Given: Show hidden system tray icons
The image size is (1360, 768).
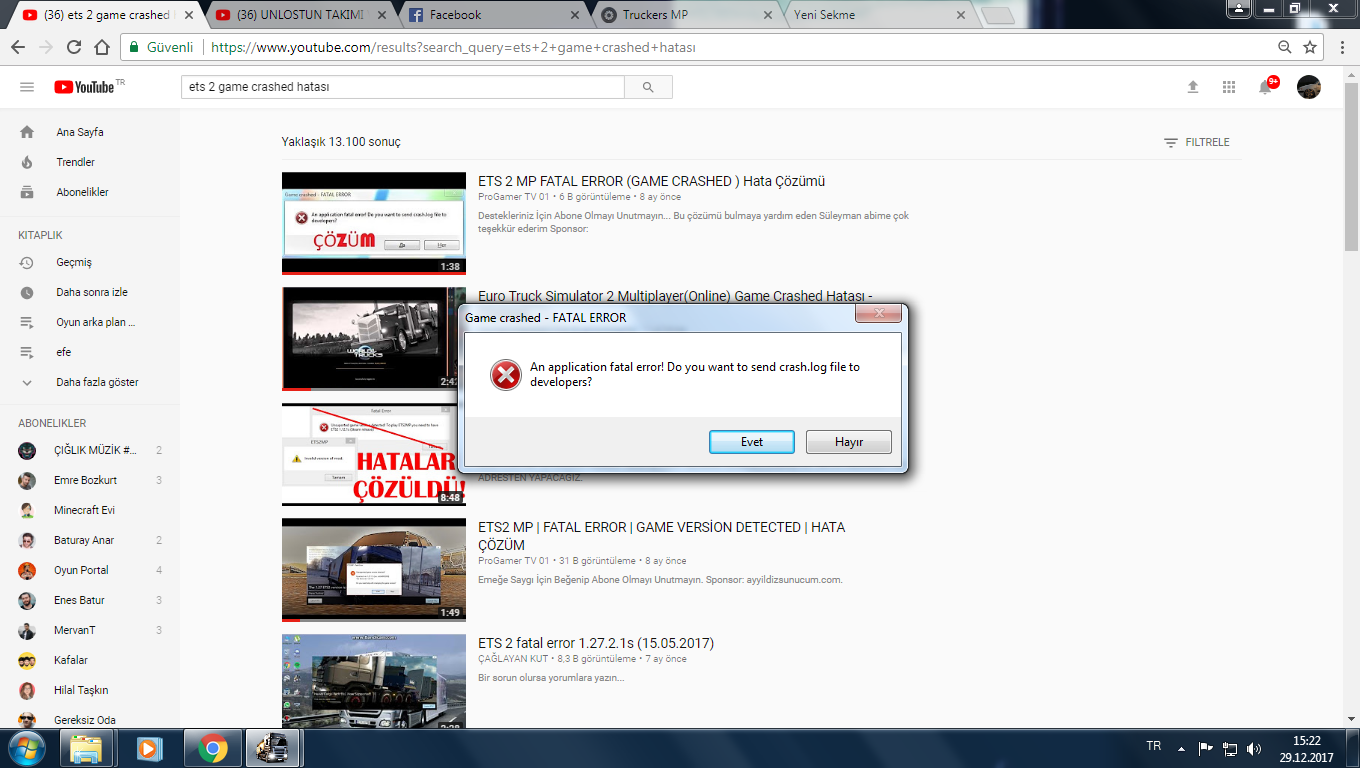Looking at the screenshot, I should [1182, 748].
